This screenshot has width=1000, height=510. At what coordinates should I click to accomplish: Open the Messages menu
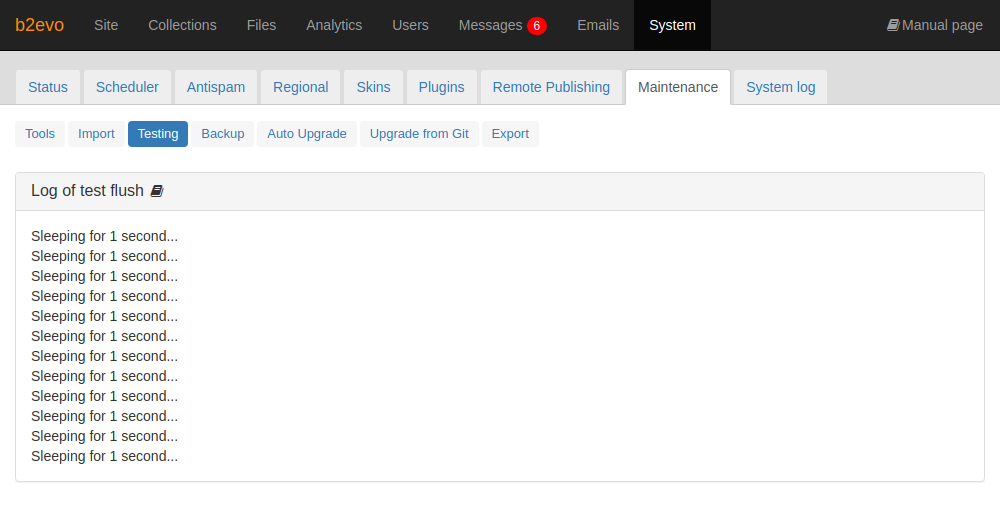[490, 25]
